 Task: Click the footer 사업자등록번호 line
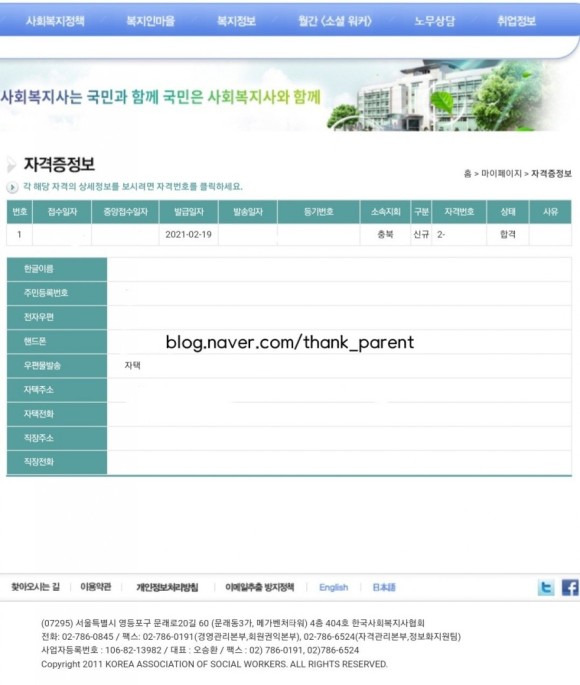(x=200, y=650)
